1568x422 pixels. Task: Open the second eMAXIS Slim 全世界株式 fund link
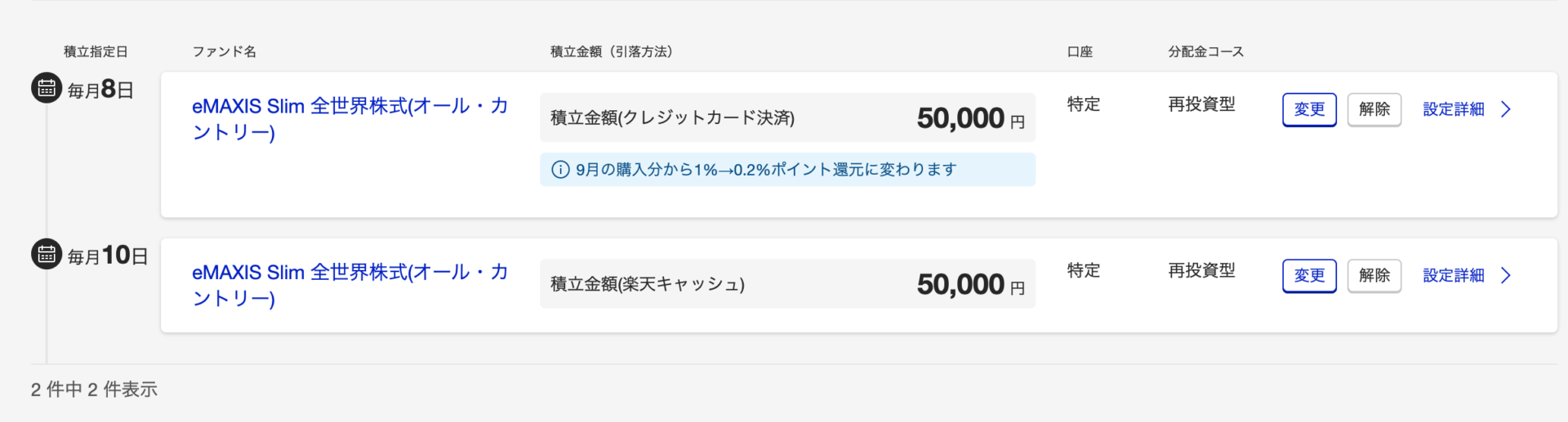[350, 286]
